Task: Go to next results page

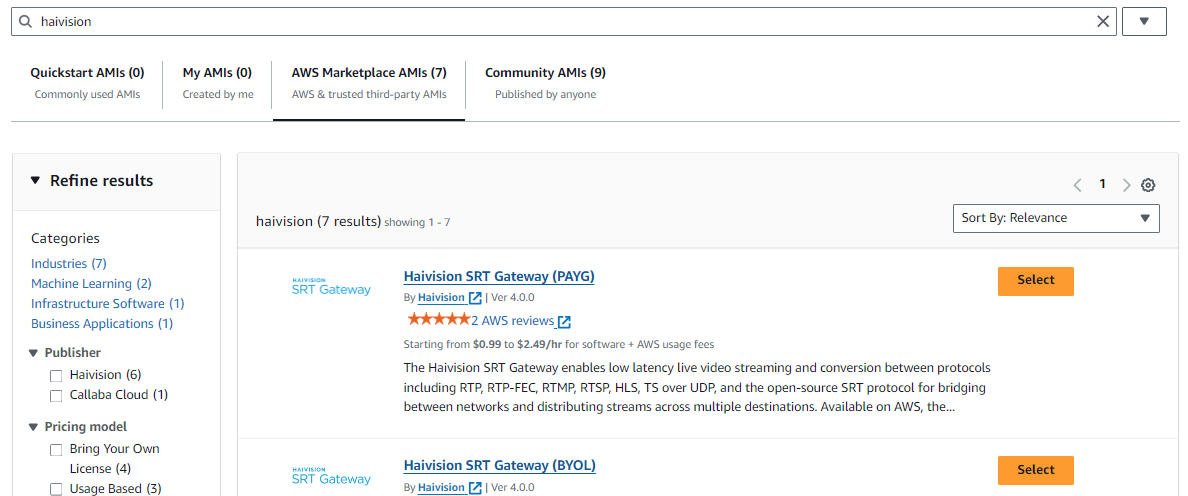Action: pyautogui.click(x=1127, y=185)
